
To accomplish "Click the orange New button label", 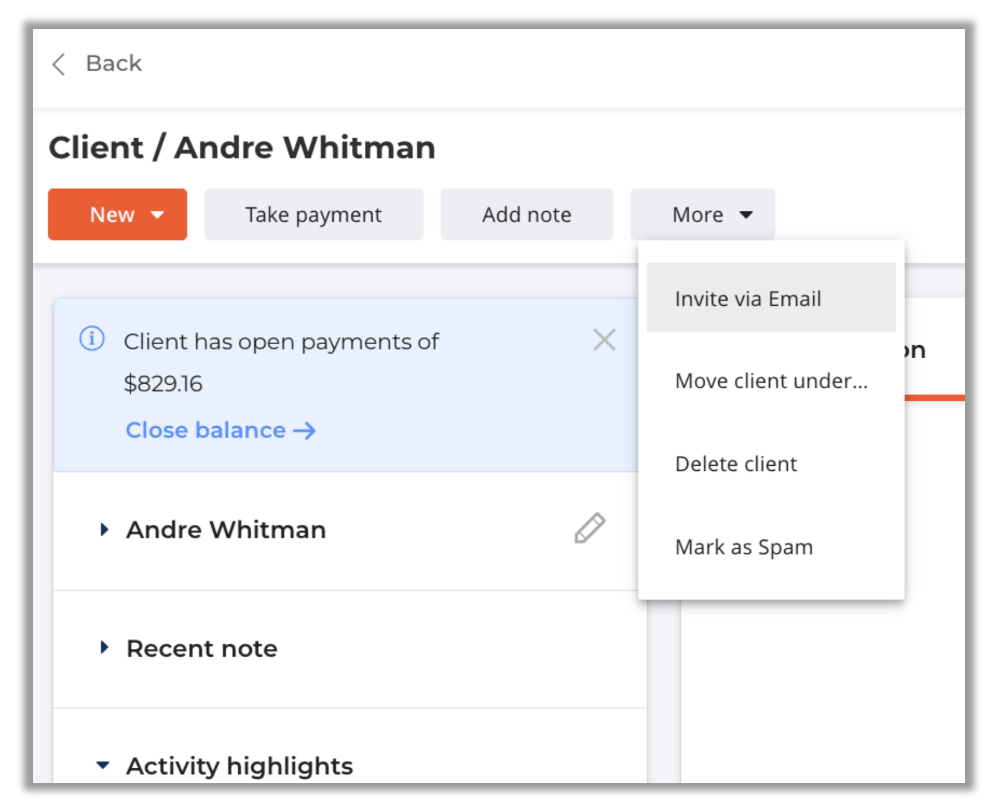I will point(111,215).
